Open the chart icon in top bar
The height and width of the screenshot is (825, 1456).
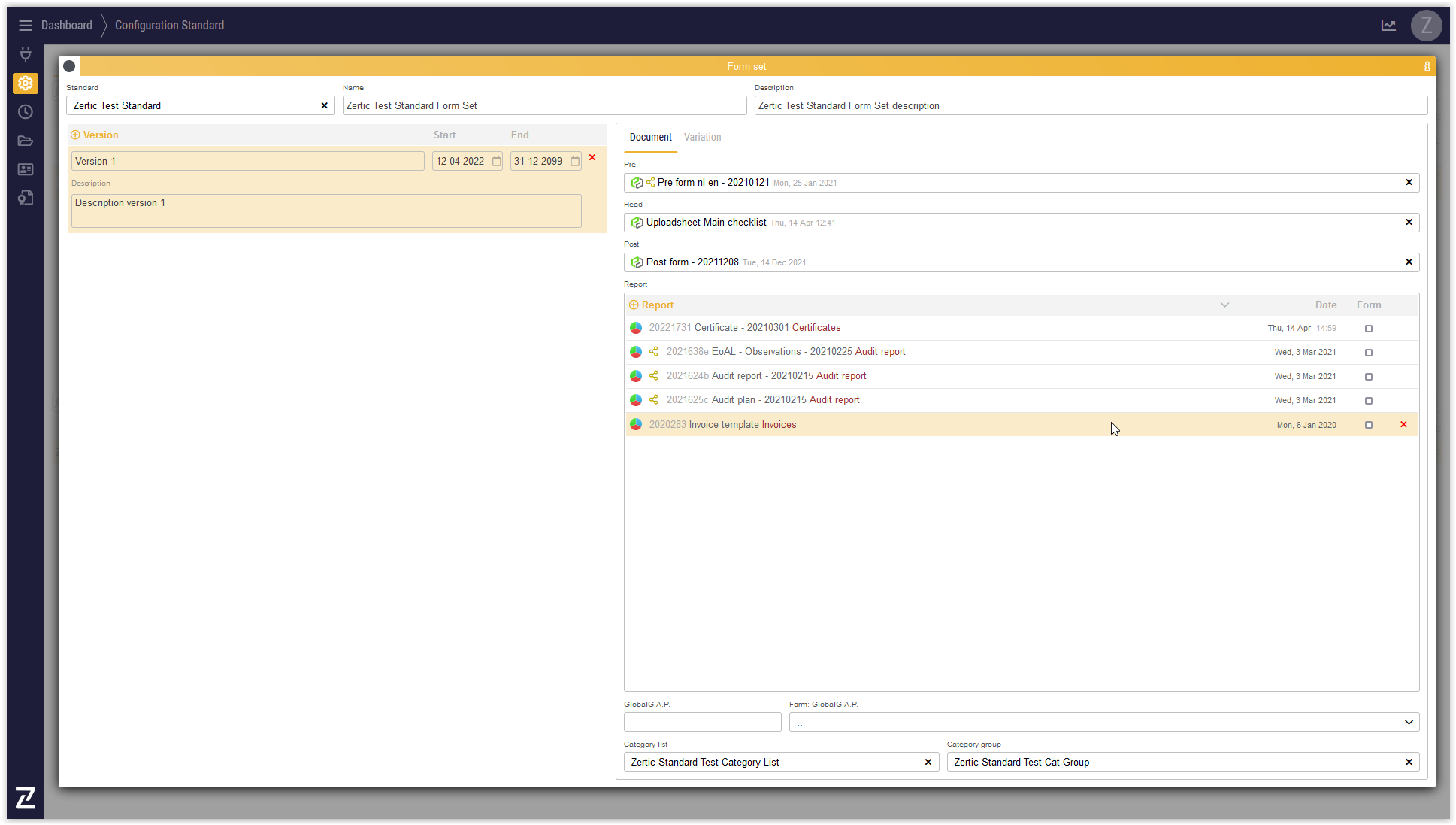pos(1388,26)
